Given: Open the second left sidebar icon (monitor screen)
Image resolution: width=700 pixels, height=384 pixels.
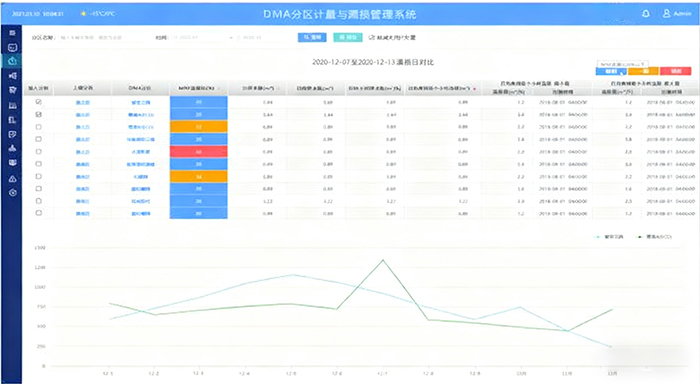Looking at the screenshot, I should pyautogui.click(x=12, y=47).
